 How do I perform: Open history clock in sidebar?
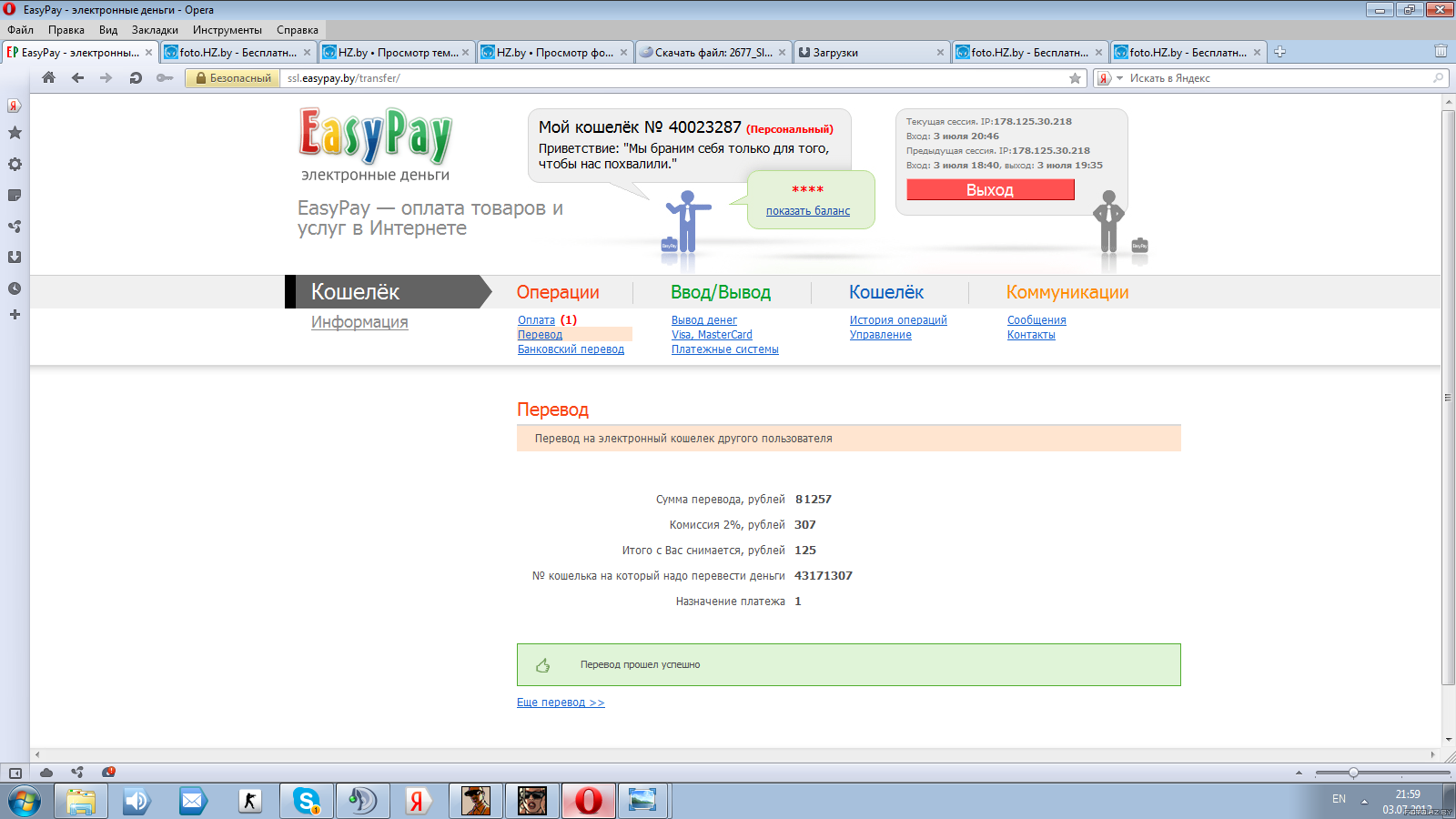tap(15, 288)
